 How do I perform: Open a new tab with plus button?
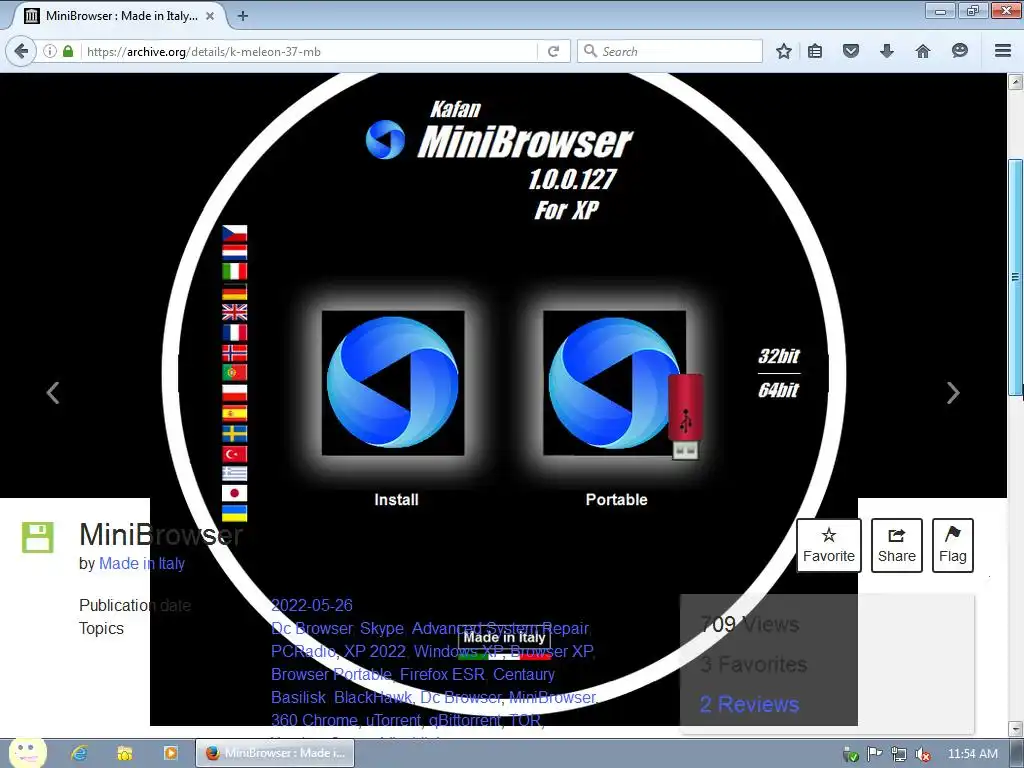click(x=242, y=16)
